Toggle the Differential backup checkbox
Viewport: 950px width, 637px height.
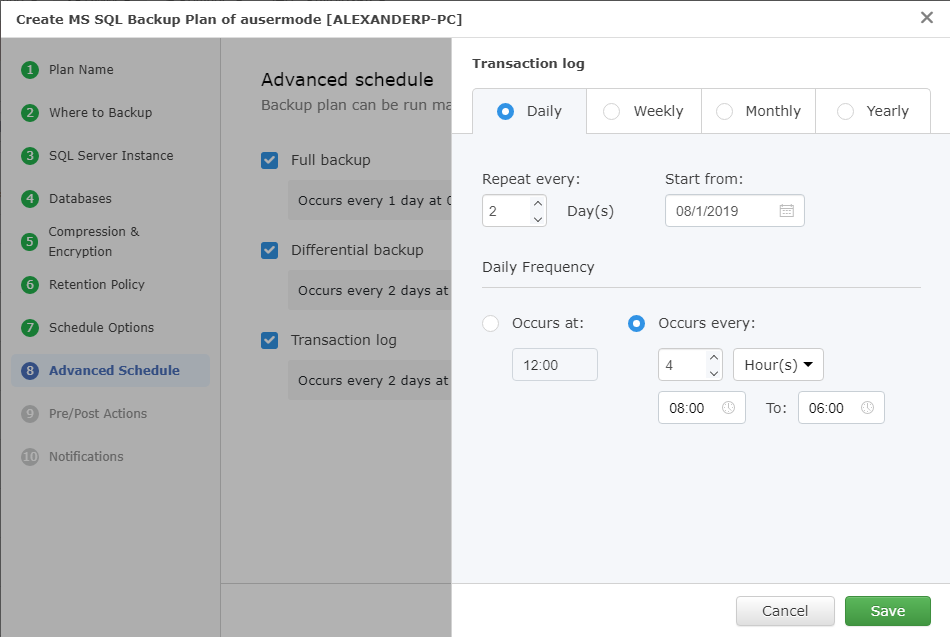[x=269, y=250]
